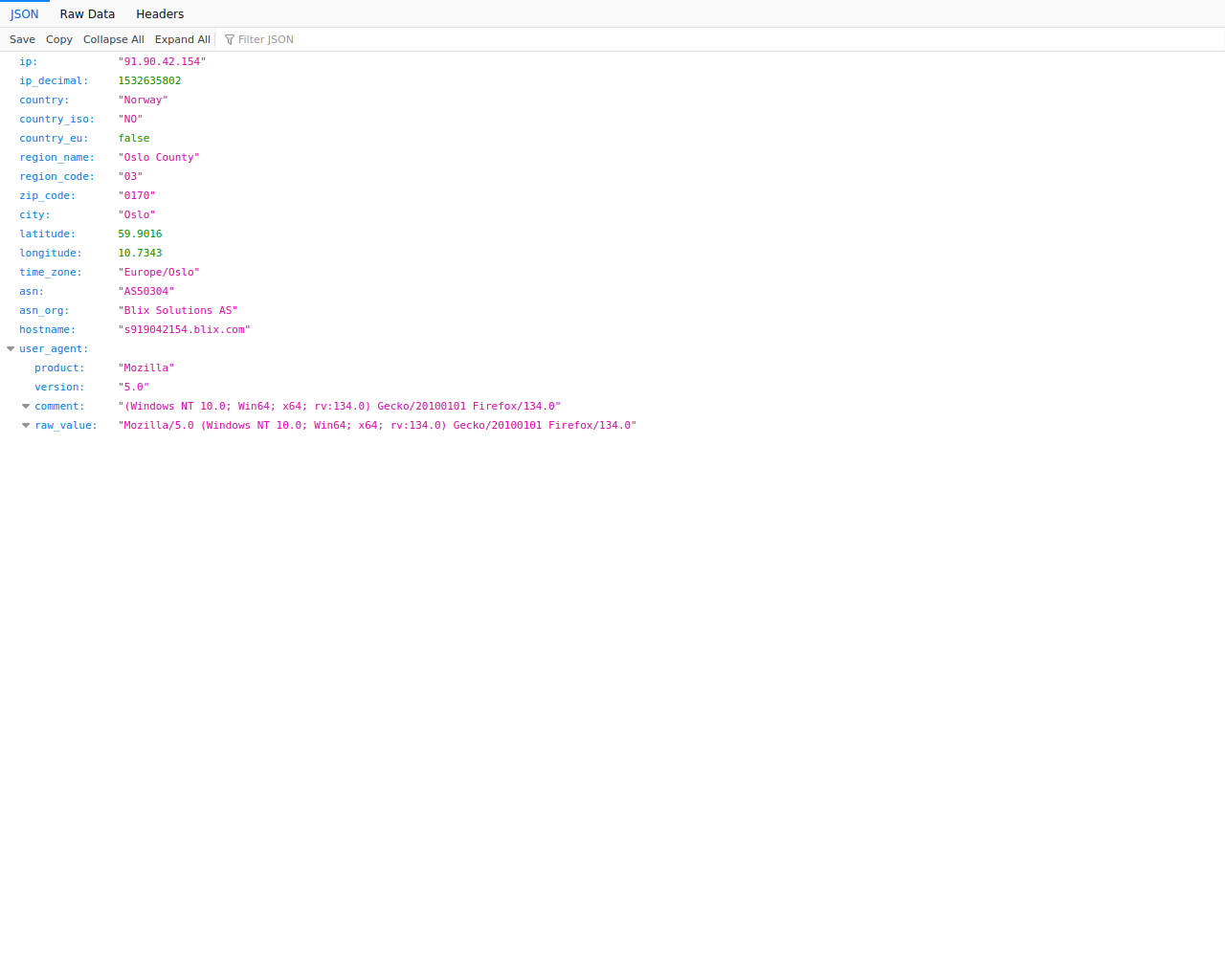
Task: Select the product key
Action: (59, 368)
